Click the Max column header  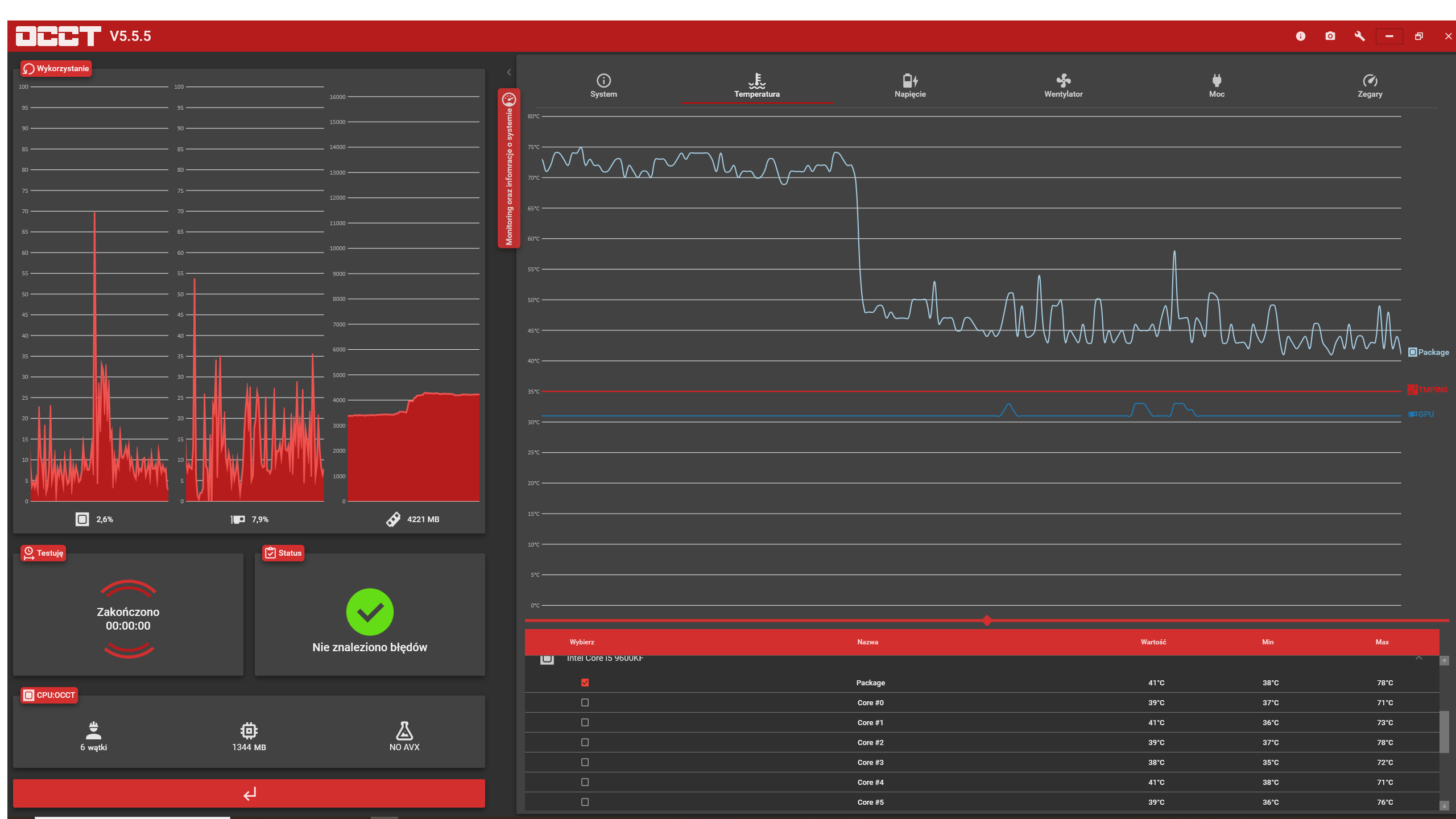tap(1381, 642)
